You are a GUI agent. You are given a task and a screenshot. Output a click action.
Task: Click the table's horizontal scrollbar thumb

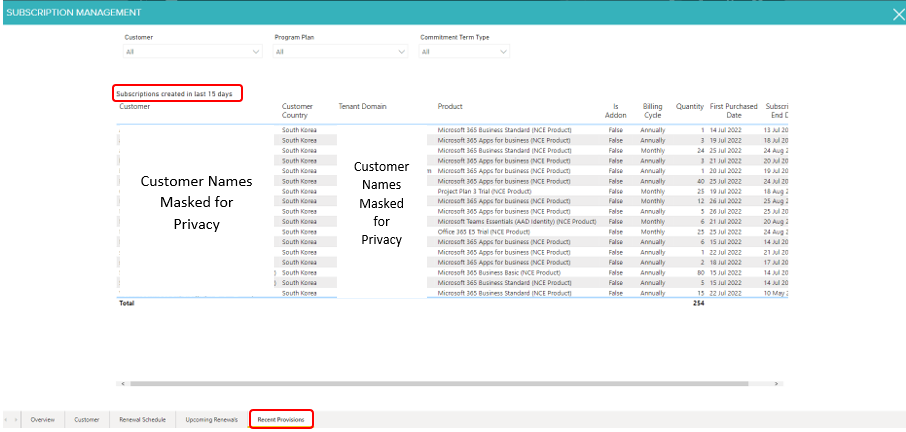pos(439,383)
